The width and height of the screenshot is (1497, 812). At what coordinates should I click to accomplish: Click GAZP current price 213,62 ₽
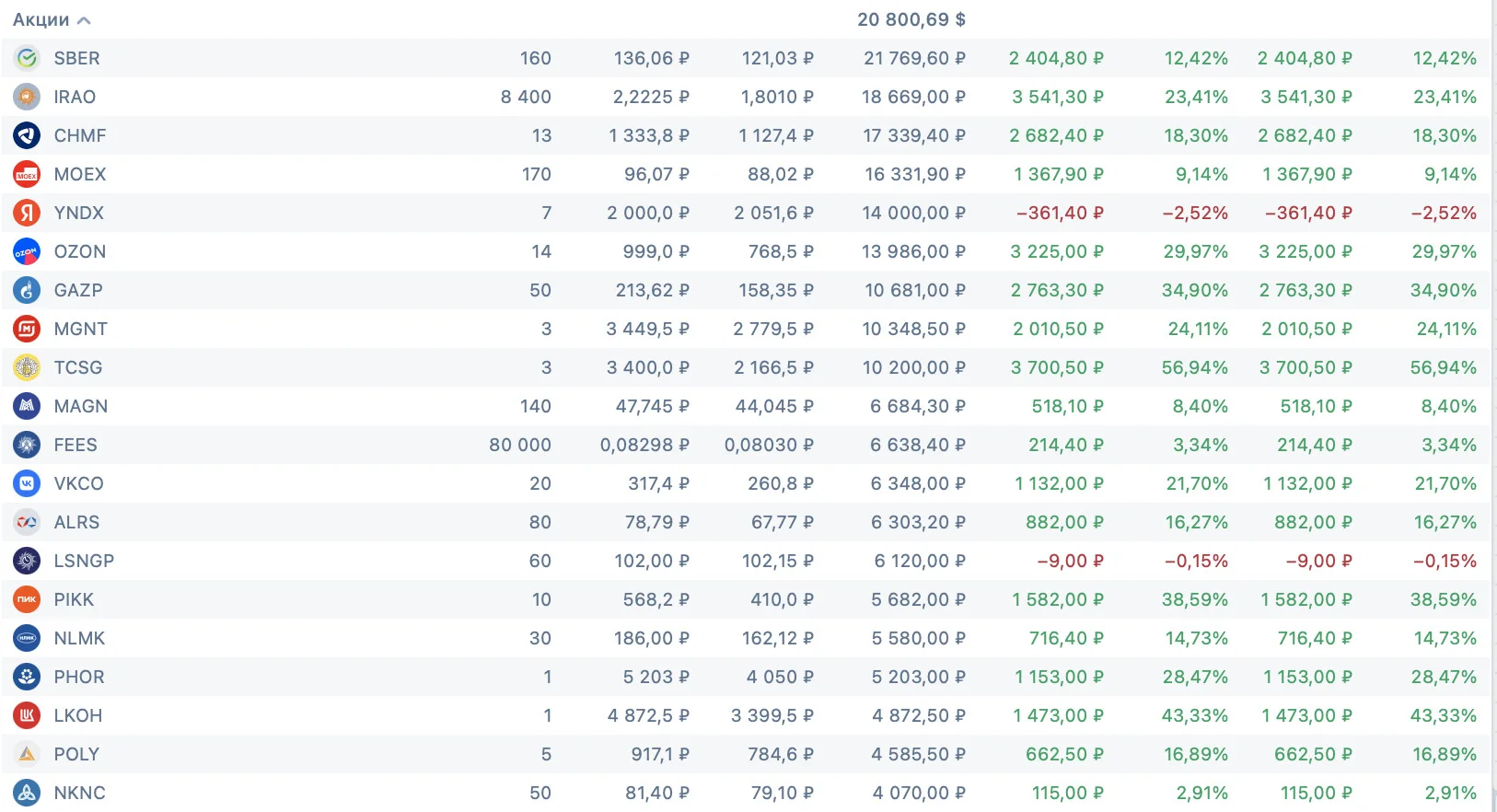pos(653,290)
